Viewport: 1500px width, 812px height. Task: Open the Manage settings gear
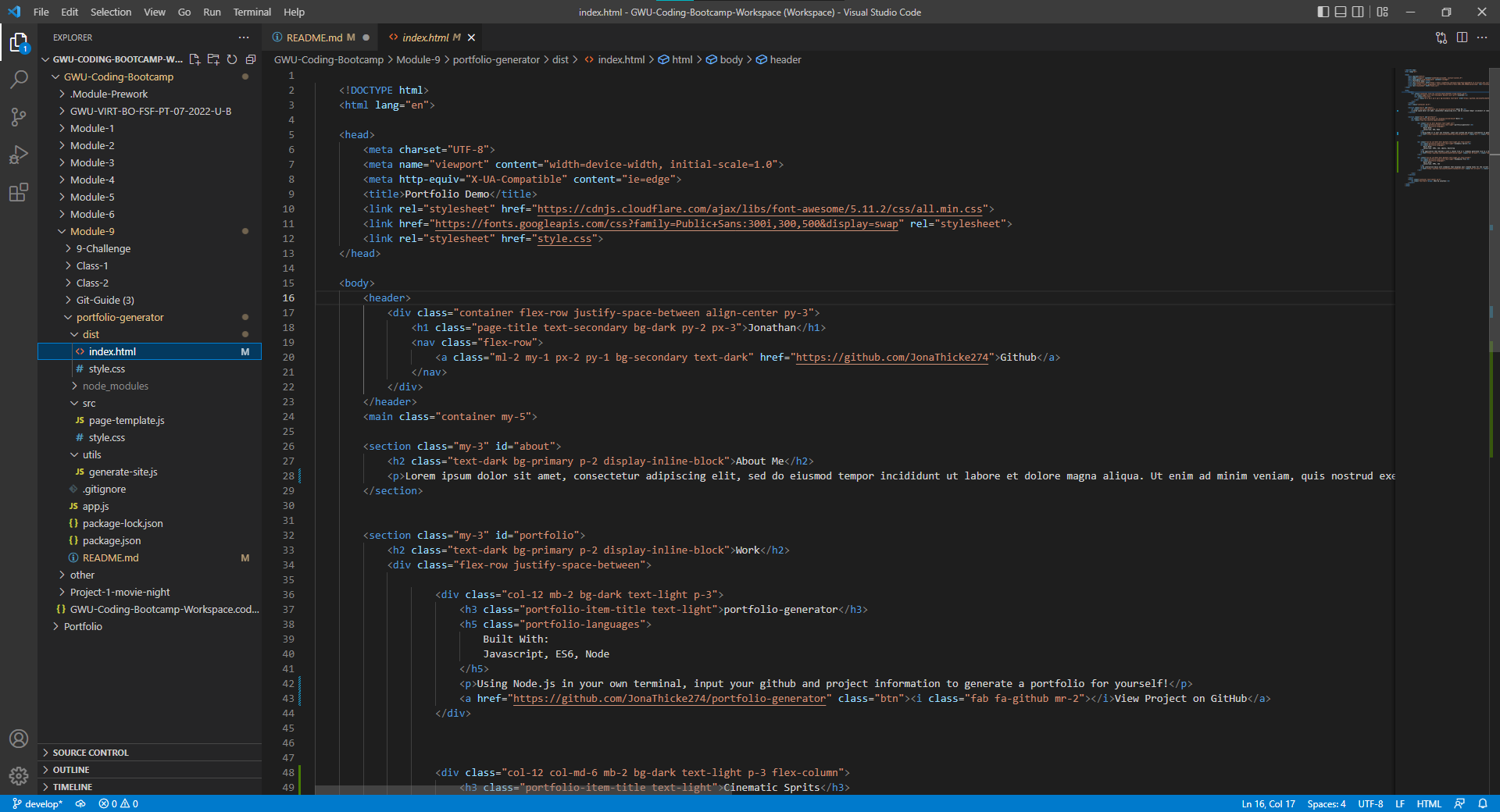click(19, 777)
